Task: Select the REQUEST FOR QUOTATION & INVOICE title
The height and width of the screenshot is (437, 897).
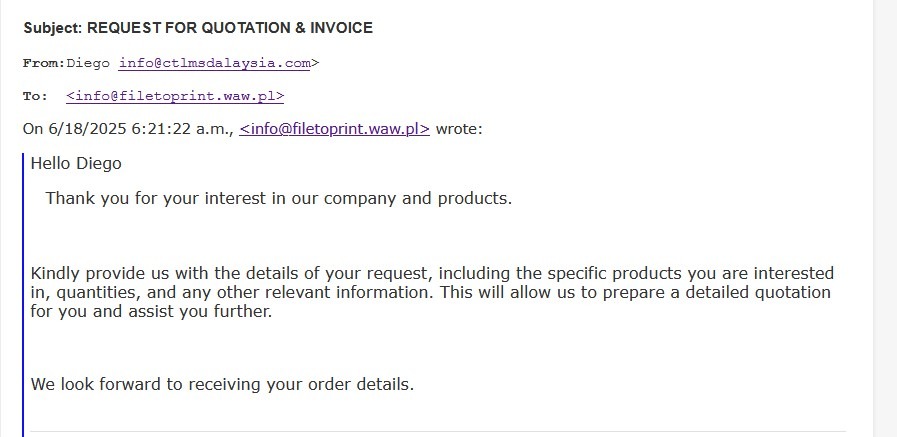Action: (x=229, y=27)
